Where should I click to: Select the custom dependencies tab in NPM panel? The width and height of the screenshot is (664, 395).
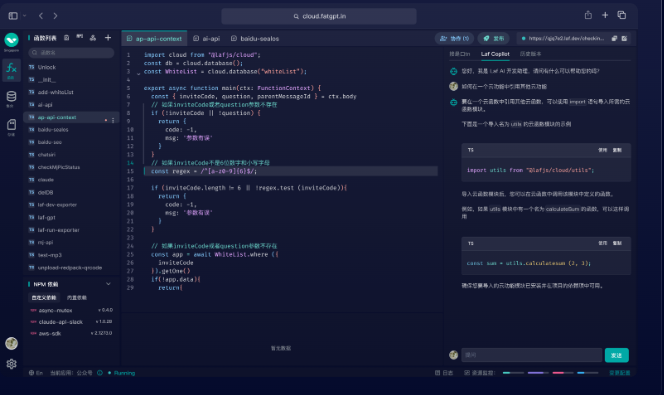[x=44, y=298]
